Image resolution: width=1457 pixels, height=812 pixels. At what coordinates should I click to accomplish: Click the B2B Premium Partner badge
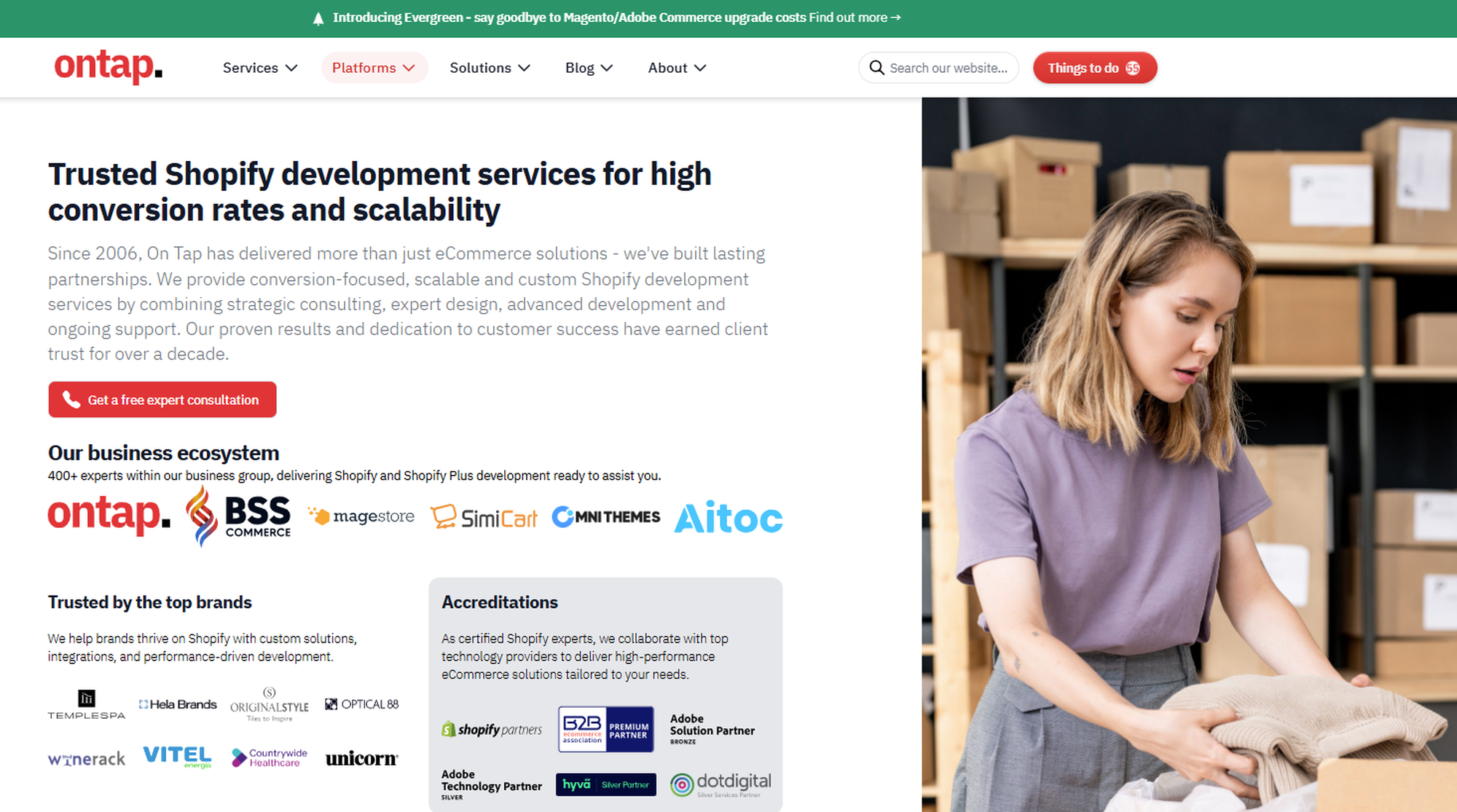(605, 729)
